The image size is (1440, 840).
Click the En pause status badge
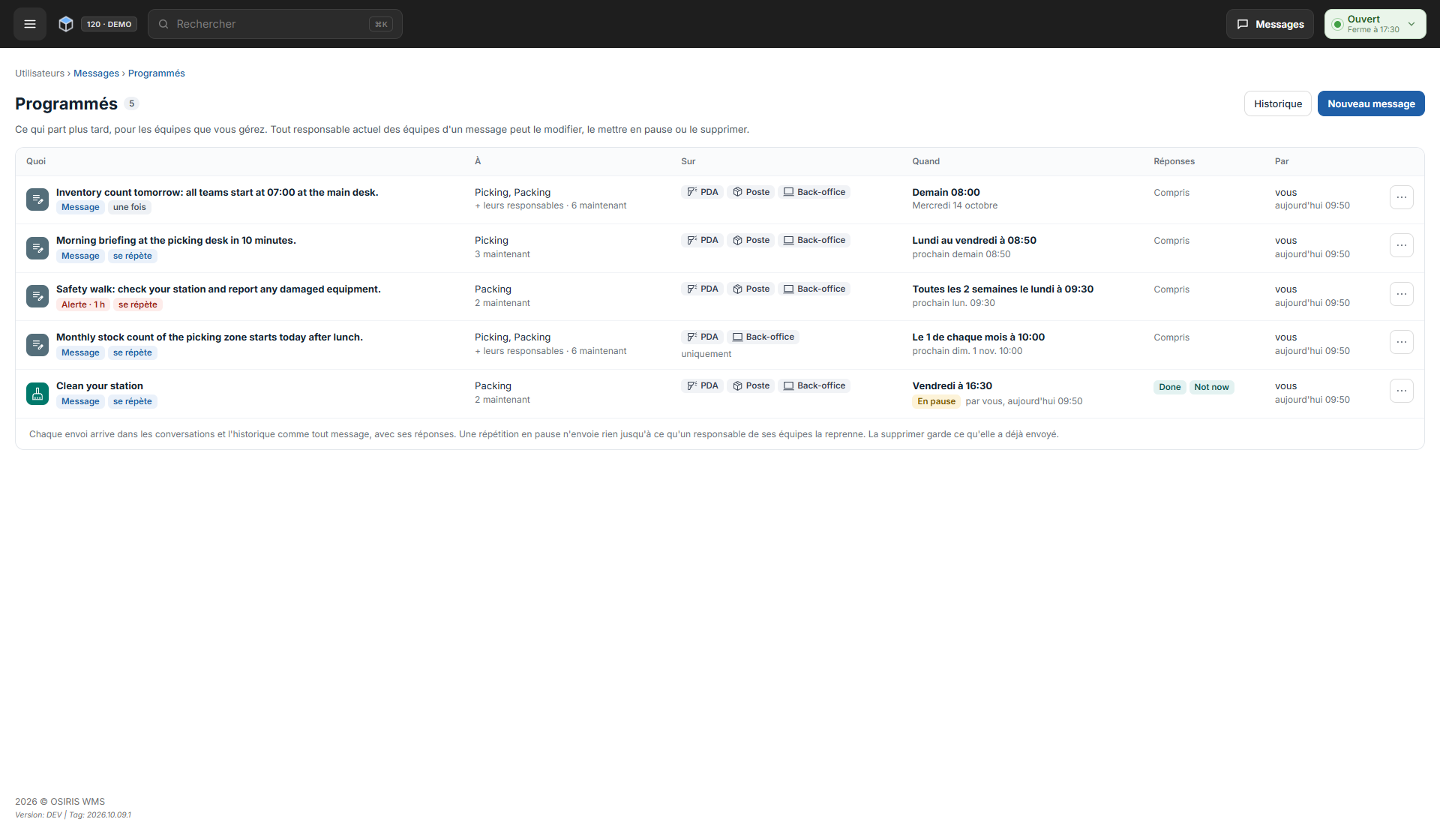click(936, 401)
